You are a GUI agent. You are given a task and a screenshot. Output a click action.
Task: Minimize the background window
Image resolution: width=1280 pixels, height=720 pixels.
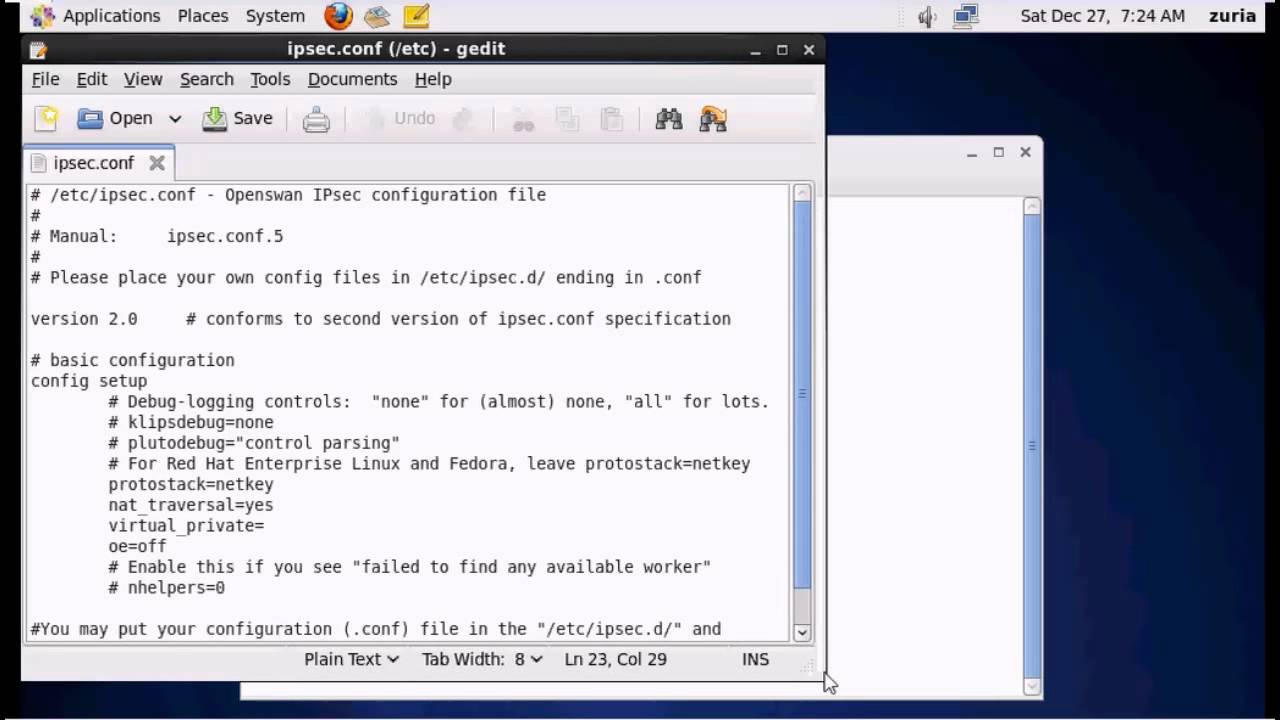click(972, 152)
